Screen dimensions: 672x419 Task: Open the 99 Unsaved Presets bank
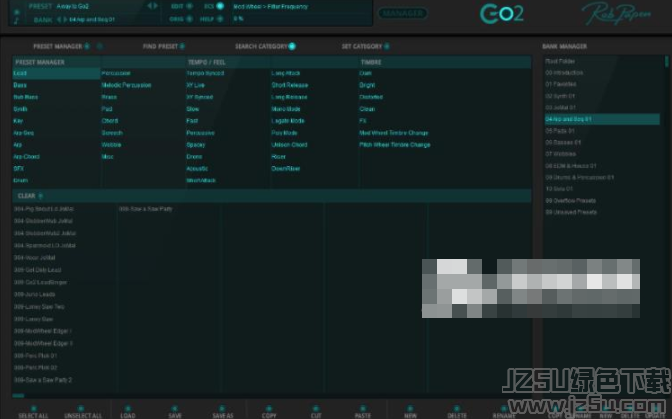point(571,212)
